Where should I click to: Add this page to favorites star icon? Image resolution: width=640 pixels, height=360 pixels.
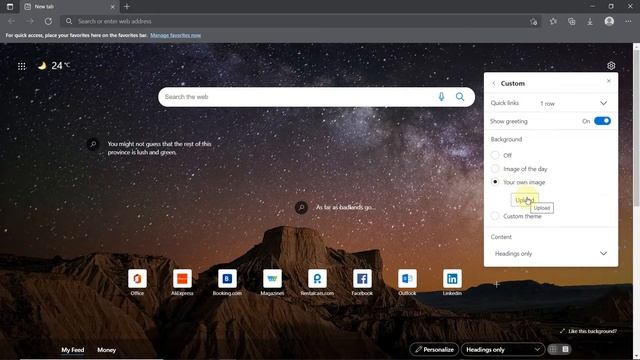533,22
